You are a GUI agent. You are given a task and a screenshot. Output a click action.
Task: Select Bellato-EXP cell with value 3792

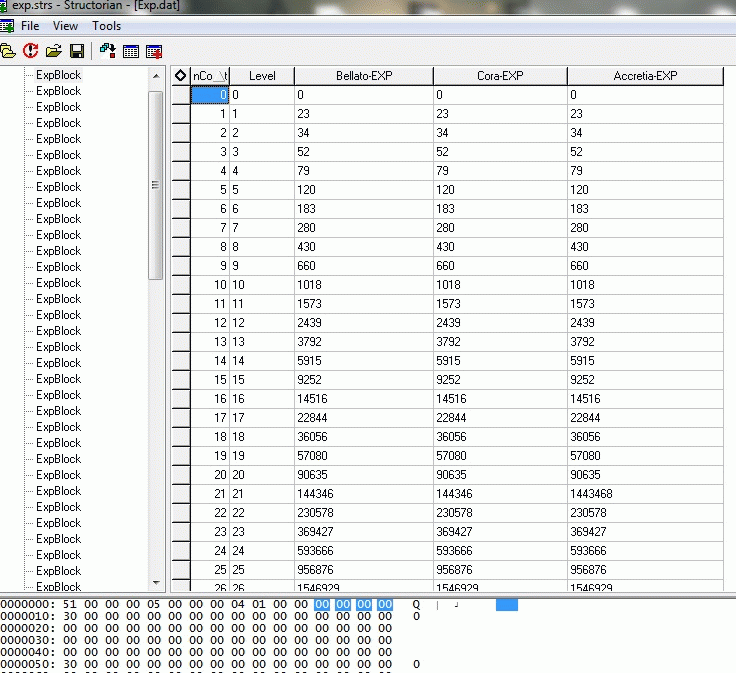coord(364,342)
